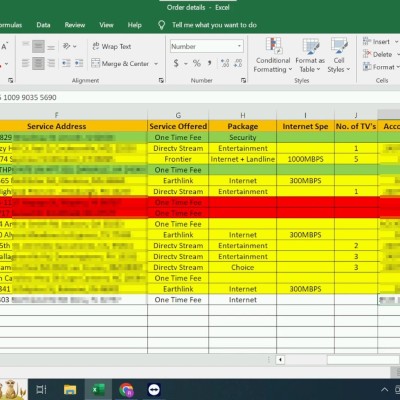Open Conditional Formatting menu
Screen dimensions: 400x400
273,55
